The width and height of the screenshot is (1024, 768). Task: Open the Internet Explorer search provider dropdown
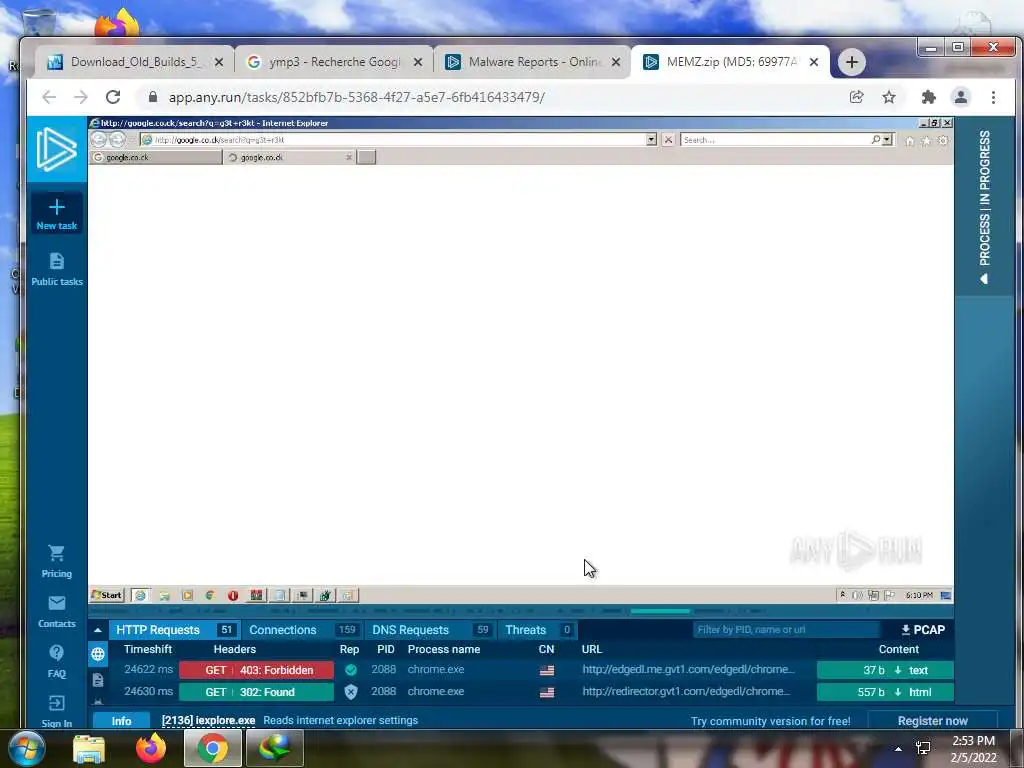[x=887, y=140]
